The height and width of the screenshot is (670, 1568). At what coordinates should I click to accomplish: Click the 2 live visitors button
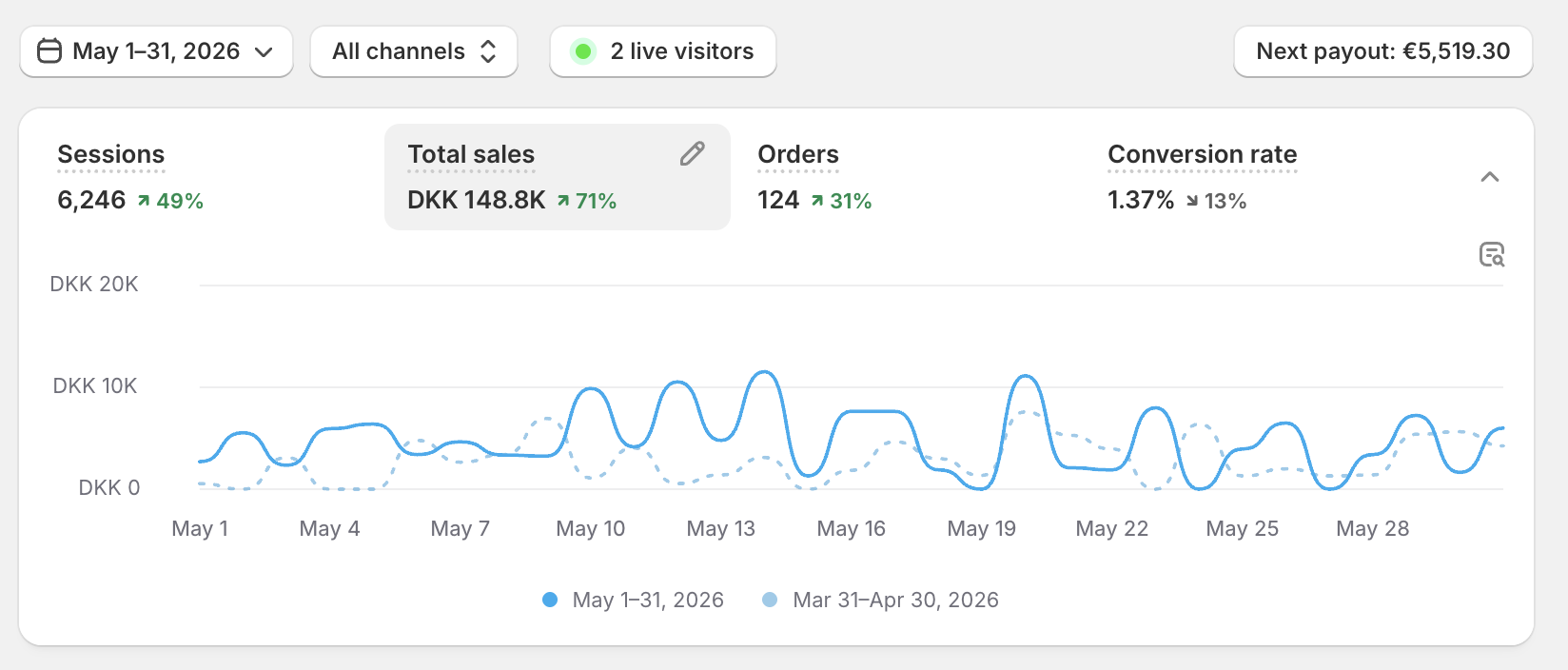(663, 51)
